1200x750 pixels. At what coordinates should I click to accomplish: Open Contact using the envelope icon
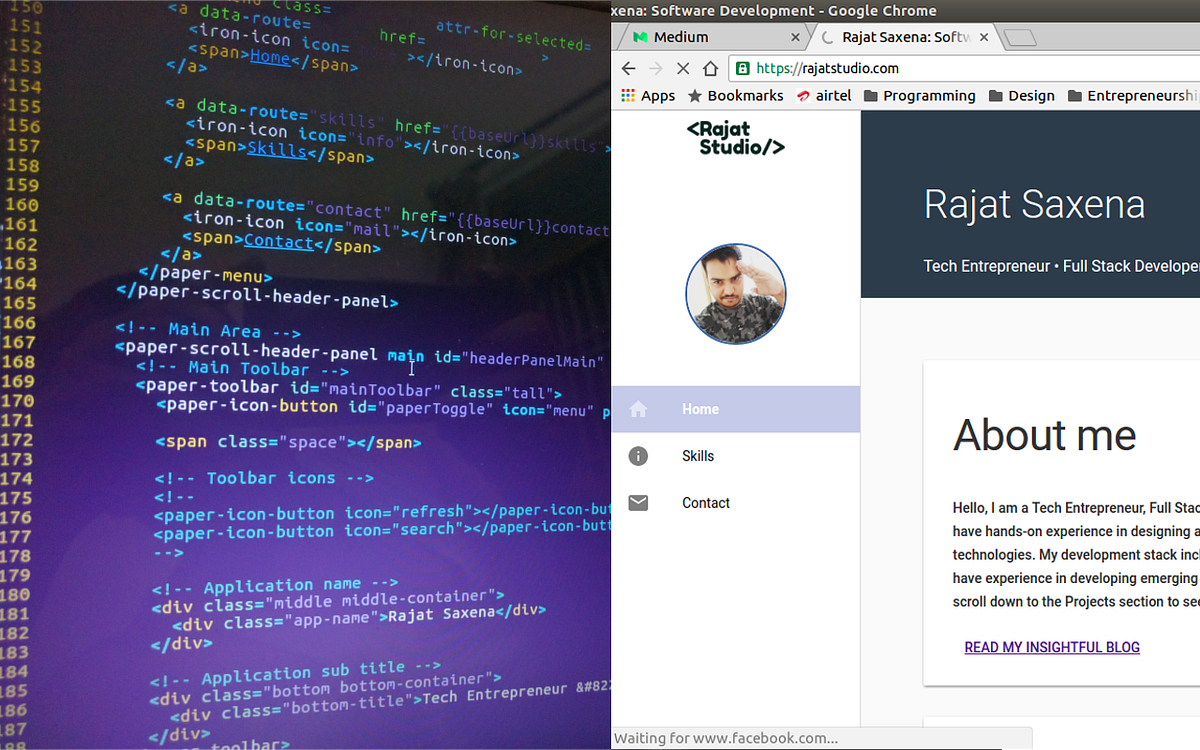tap(638, 503)
